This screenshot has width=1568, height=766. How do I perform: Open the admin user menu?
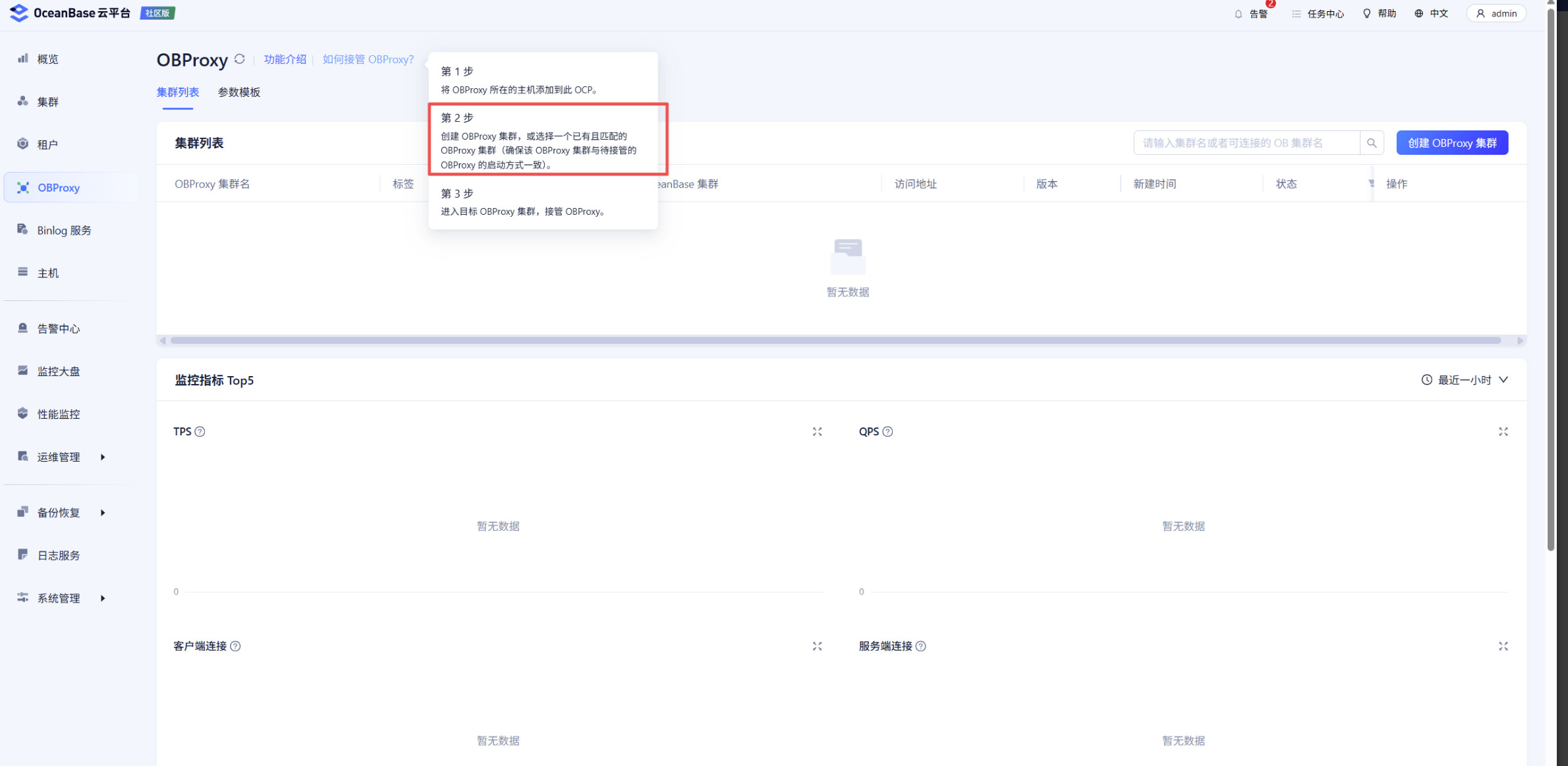[x=1496, y=14]
